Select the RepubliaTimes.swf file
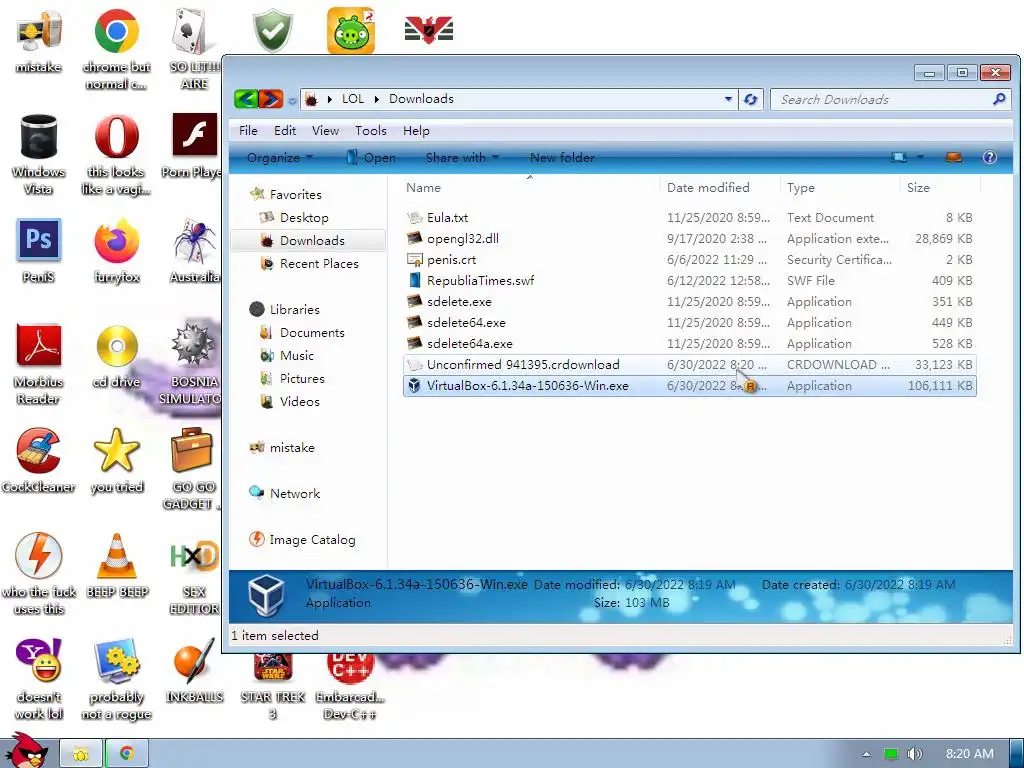 point(690,280)
